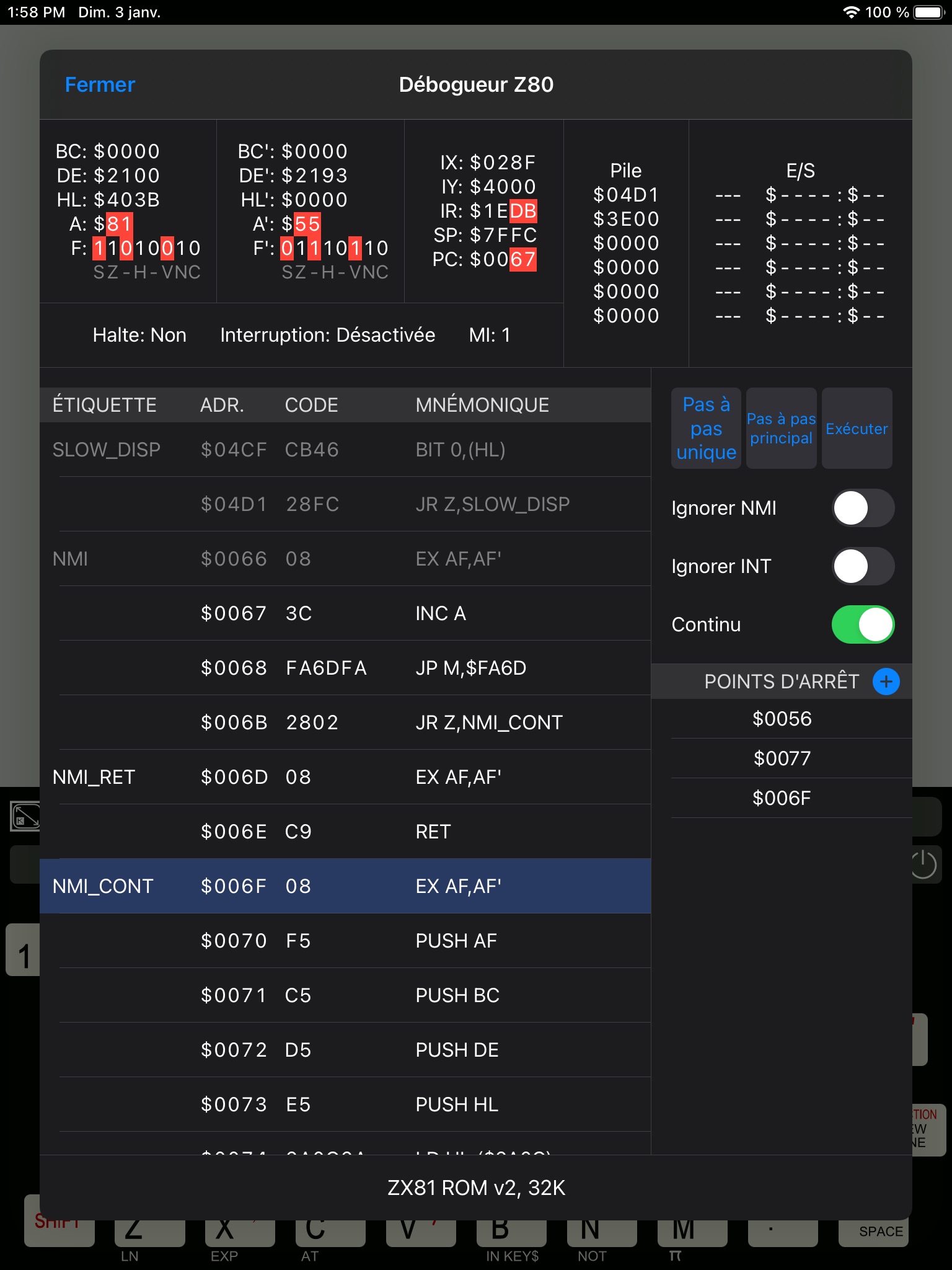
Task: Click Pas à pas unique step button
Action: (707, 429)
